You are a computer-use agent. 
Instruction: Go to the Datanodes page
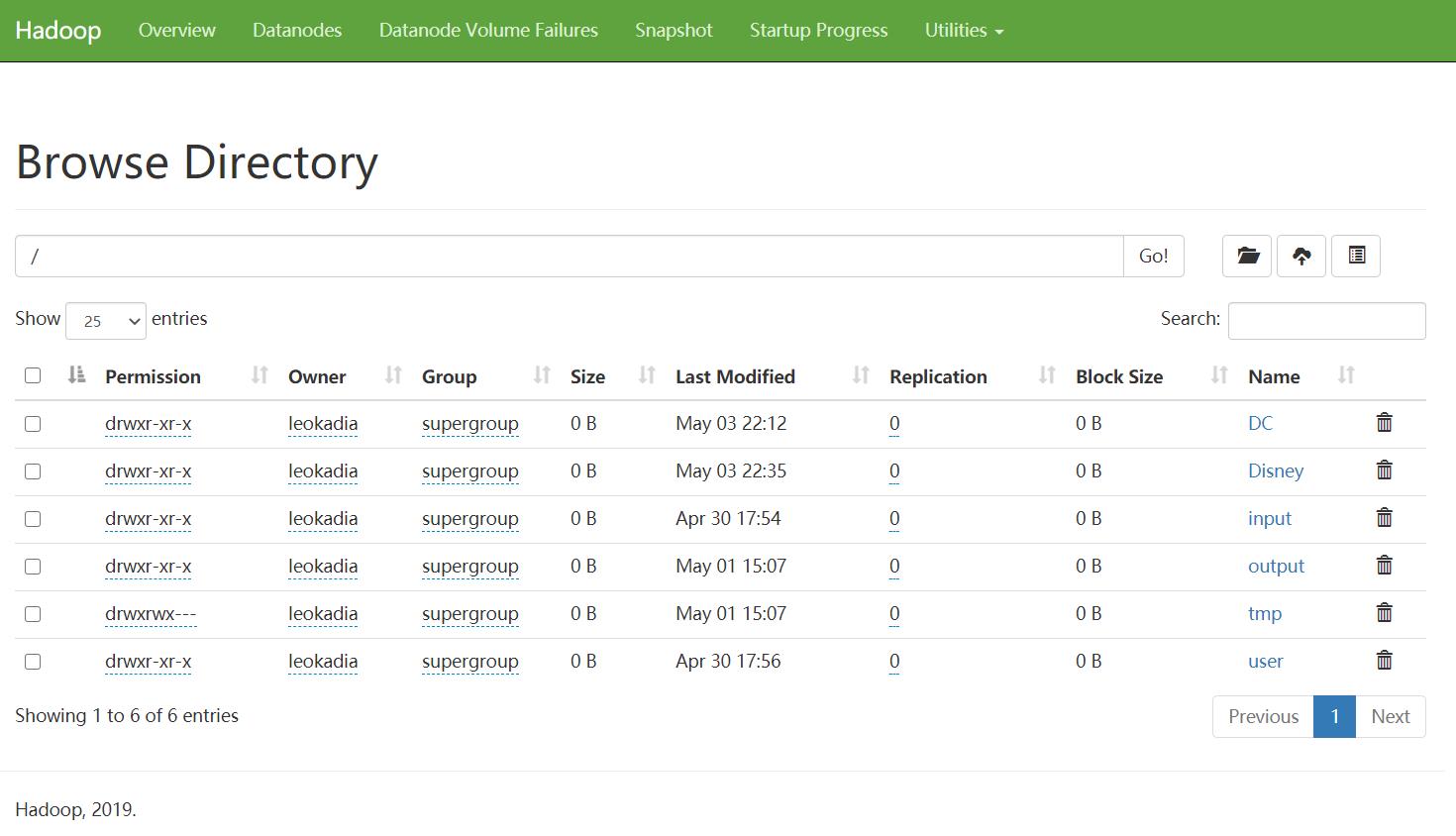point(297,31)
